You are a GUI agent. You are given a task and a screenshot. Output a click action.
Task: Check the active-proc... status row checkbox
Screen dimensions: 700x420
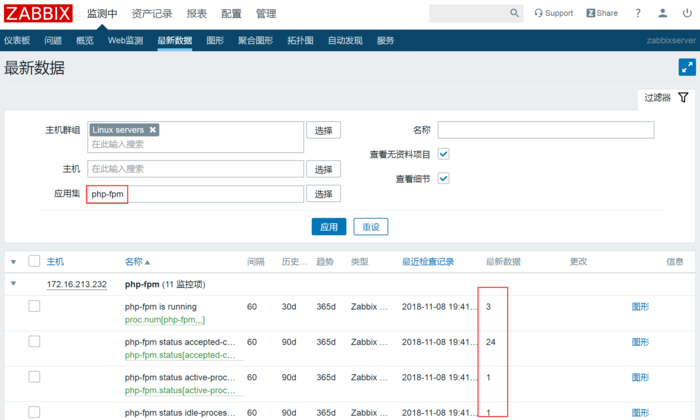[34, 377]
